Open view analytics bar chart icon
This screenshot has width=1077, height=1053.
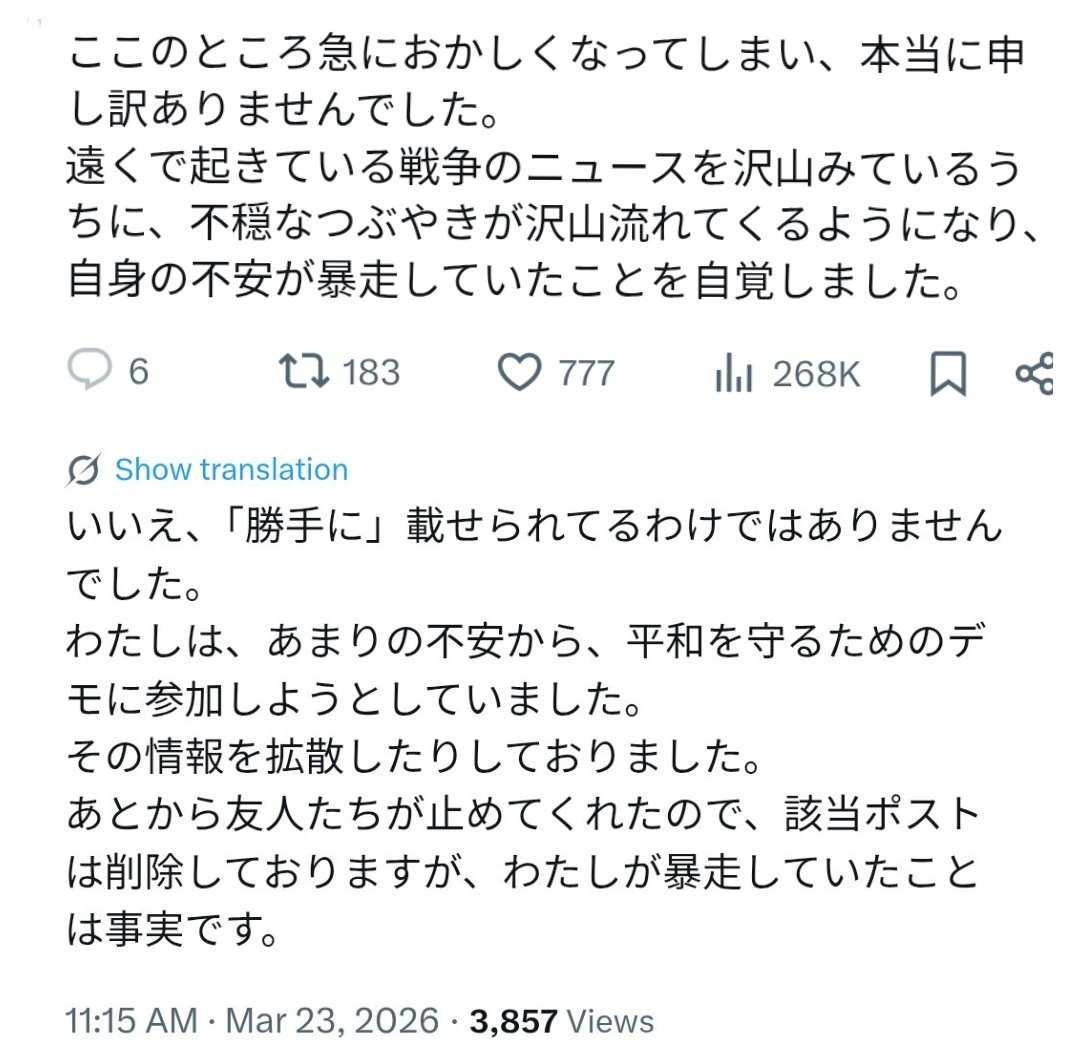(x=735, y=374)
